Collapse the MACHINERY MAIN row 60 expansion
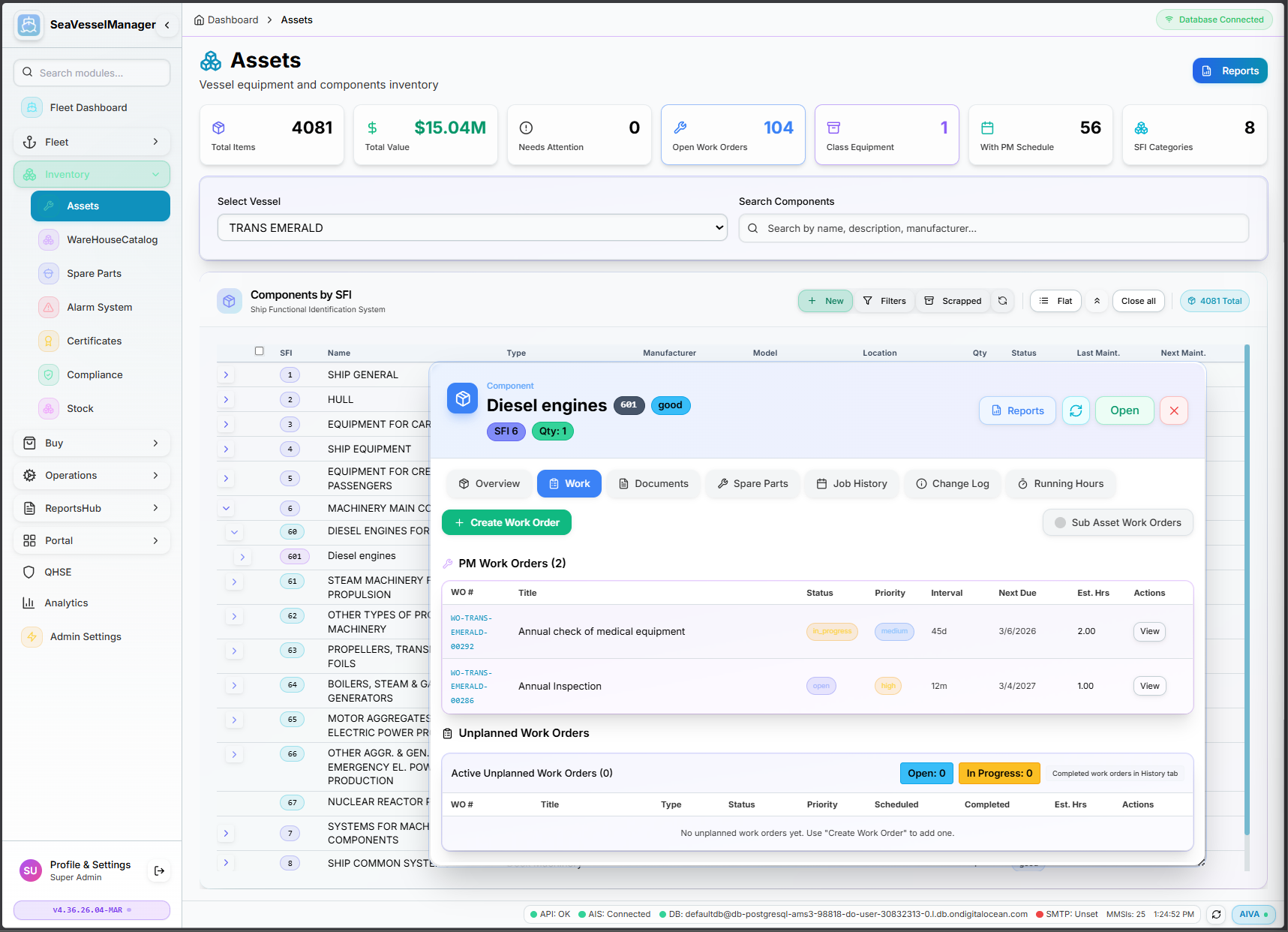Image resolution: width=1288 pixels, height=932 pixels. click(234, 531)
